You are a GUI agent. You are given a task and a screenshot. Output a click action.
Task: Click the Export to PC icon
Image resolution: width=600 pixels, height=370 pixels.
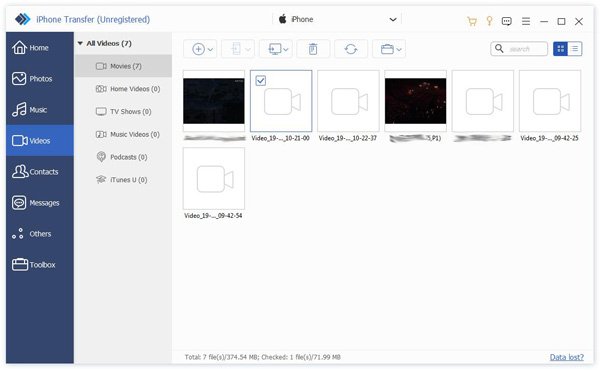click(x=275, y=49)
